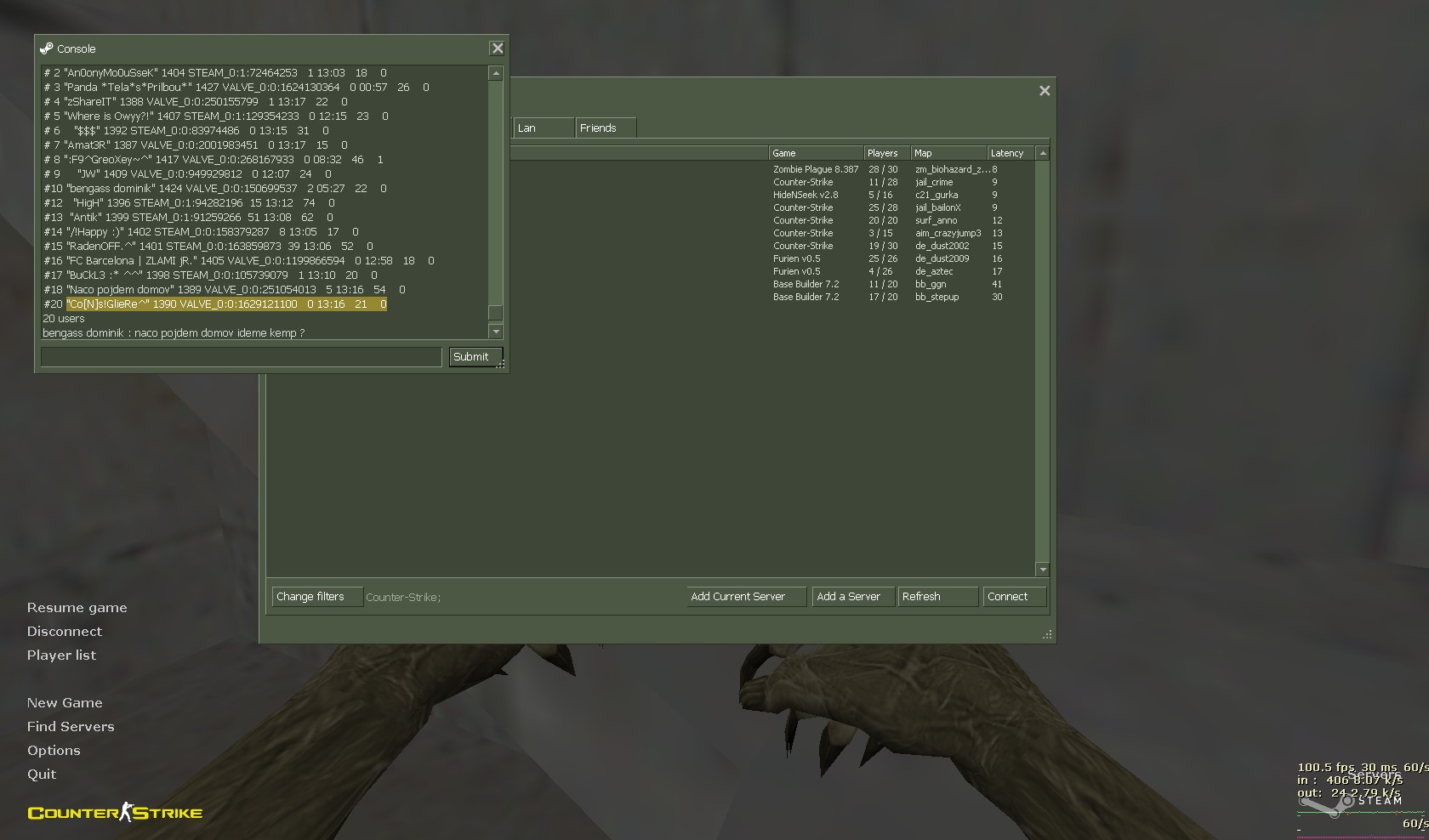1429x840 pixels.
Task: Select Find Servers in main menu
Action: tap(71, 727)
